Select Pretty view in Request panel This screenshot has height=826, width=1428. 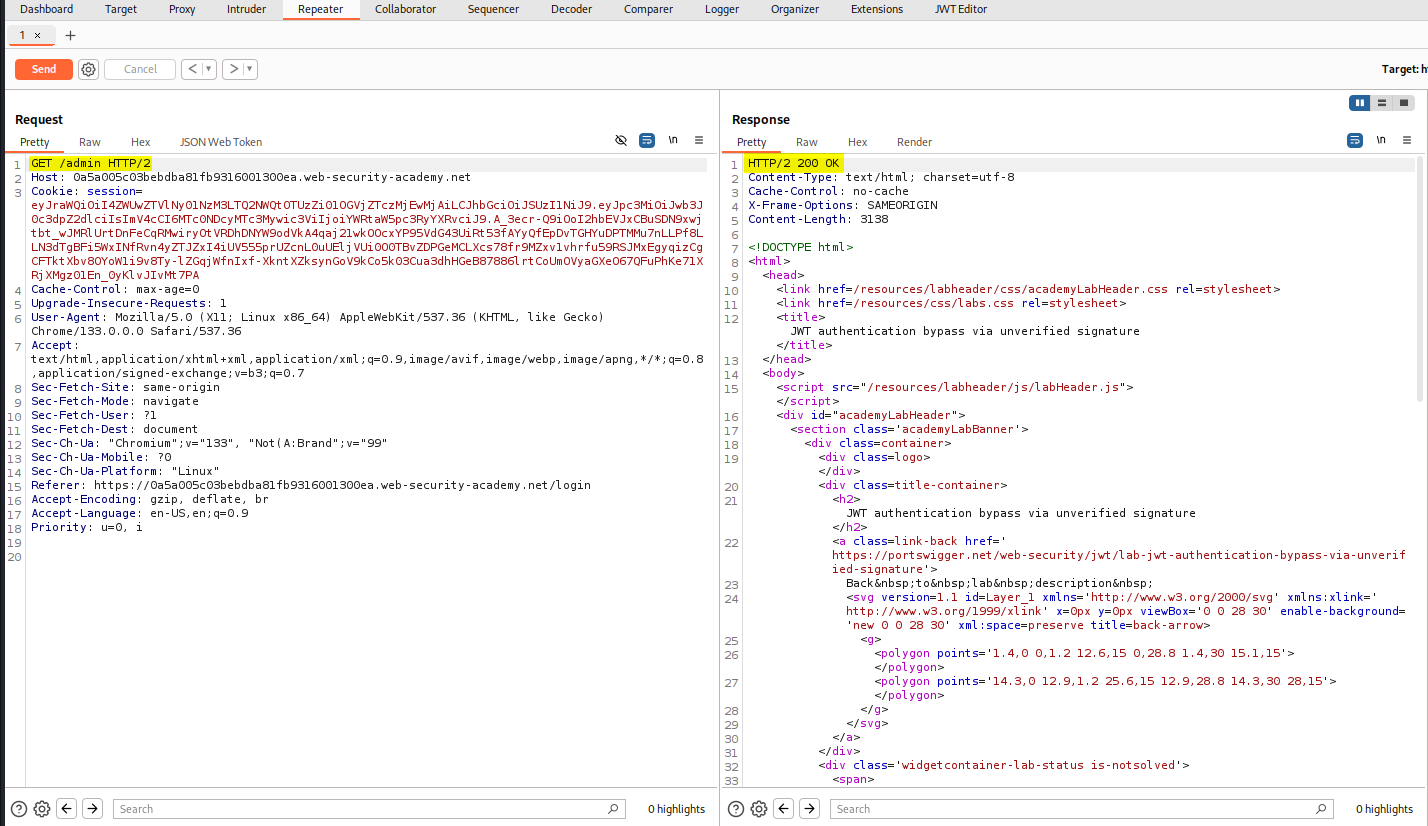pyautogui.click(x=35, y=142)
